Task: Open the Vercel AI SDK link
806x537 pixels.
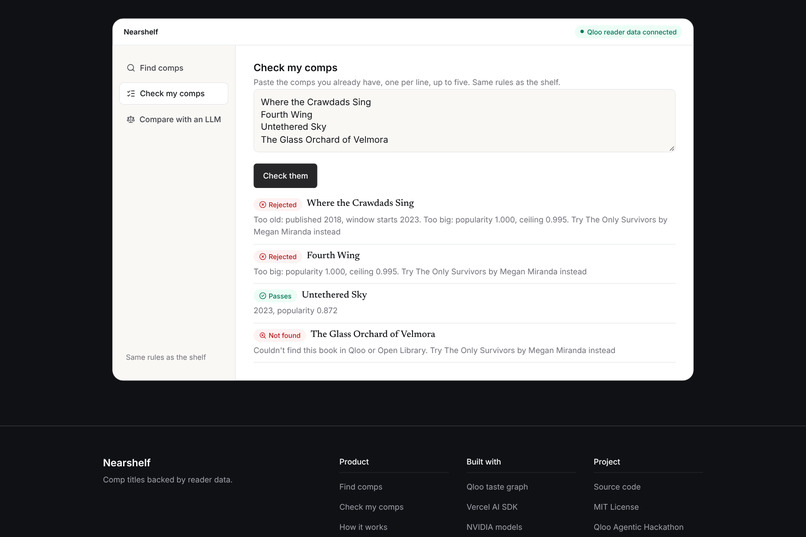Action: point(492,507)
